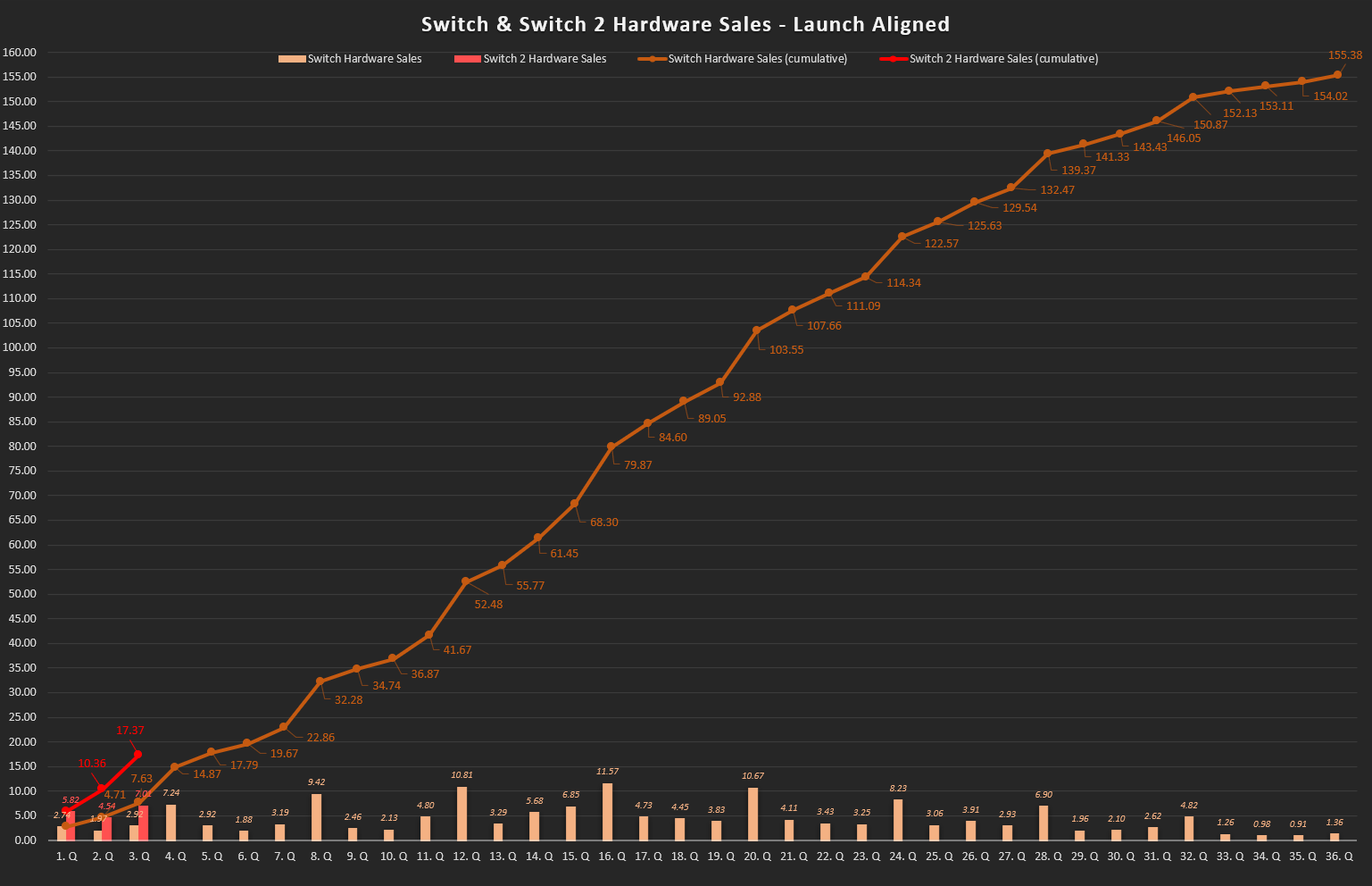Select the data label "103.55"
The image size is (1372, 886).
[786, 350]
